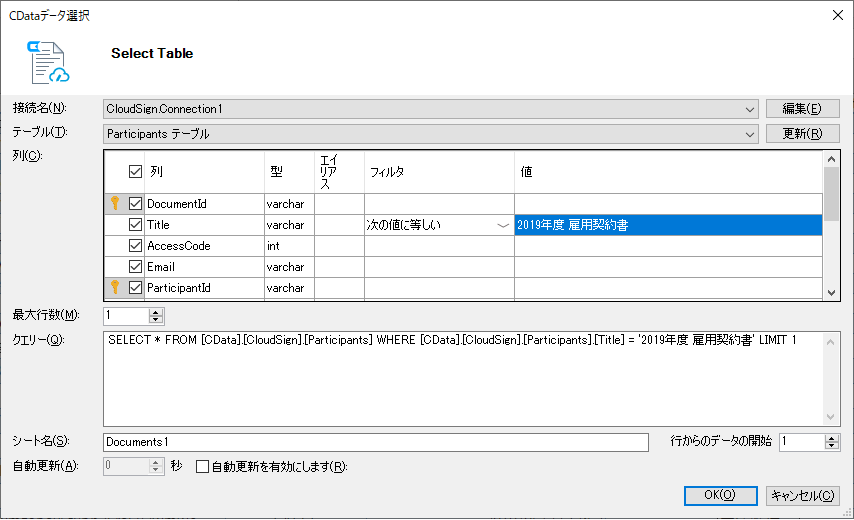The width and height of the screenshot is (854, 520).
Task: Click the 編集(E) edit button
Action: click(802, 109)
